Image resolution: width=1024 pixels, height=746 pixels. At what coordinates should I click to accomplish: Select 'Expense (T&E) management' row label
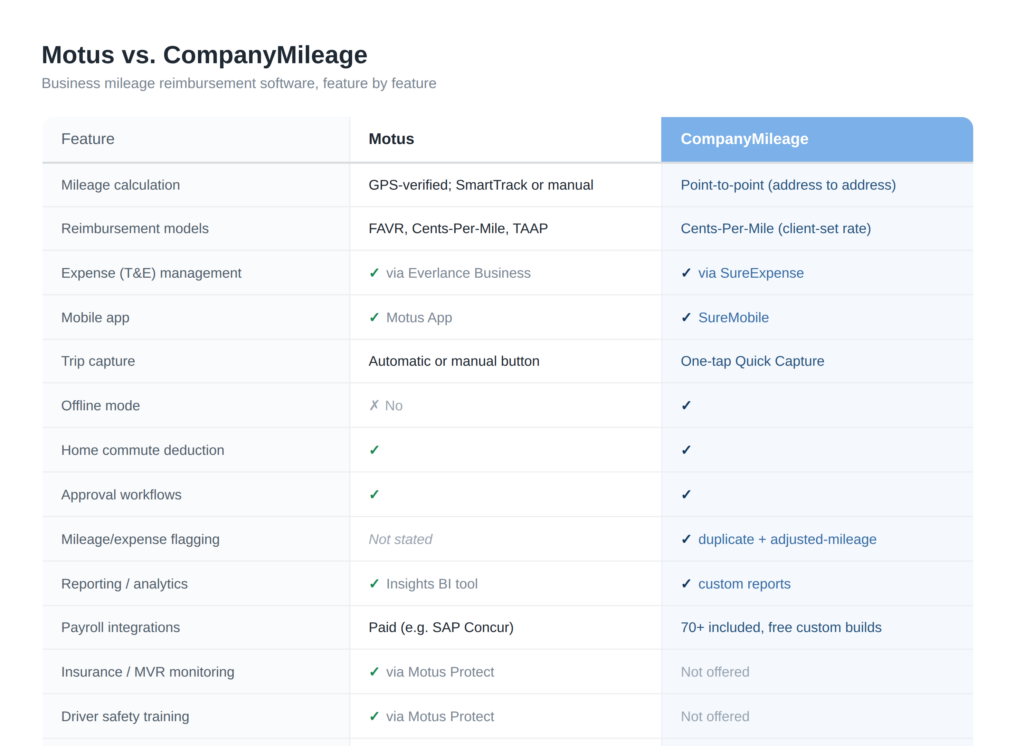point(152,273)
